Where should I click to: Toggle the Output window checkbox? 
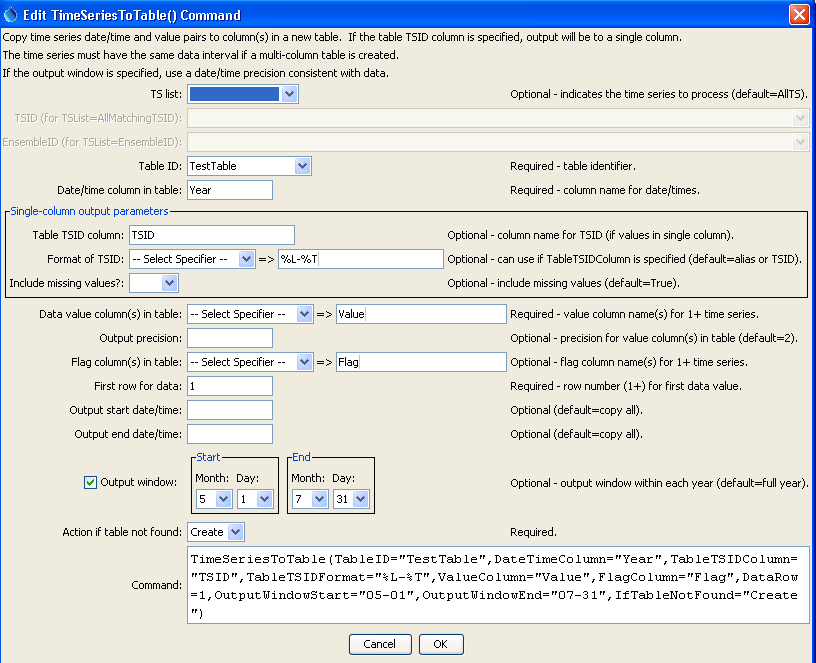[x=91, y=482]
